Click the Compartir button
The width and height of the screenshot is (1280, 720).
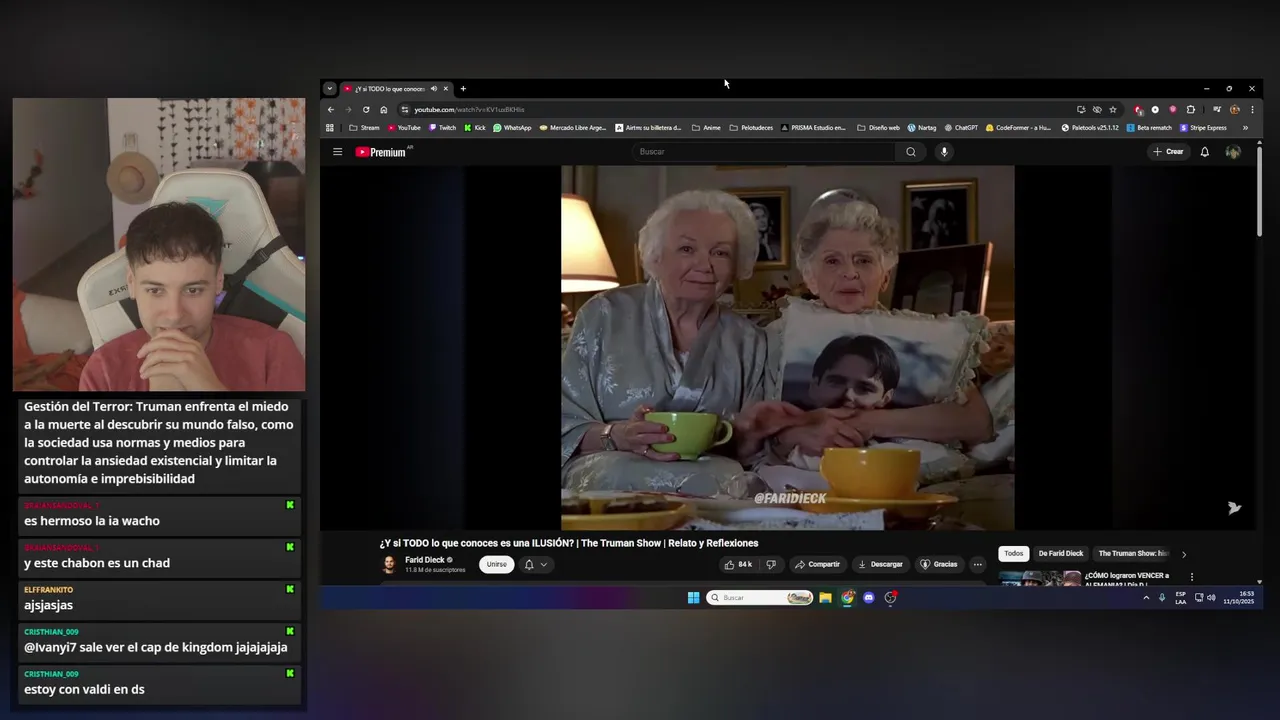click(x=817, y=564)
